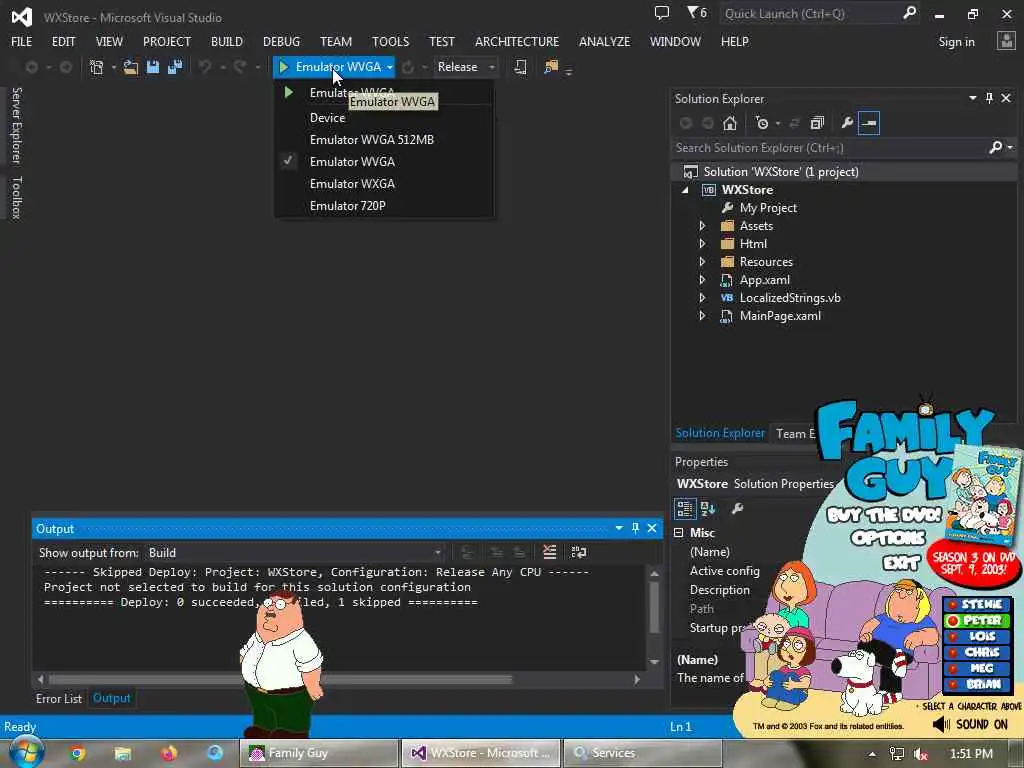Image resolution: width=1024 pixels, height=768 pixels.
Task: Open the notifications flag icon
Action: point(697,12)
